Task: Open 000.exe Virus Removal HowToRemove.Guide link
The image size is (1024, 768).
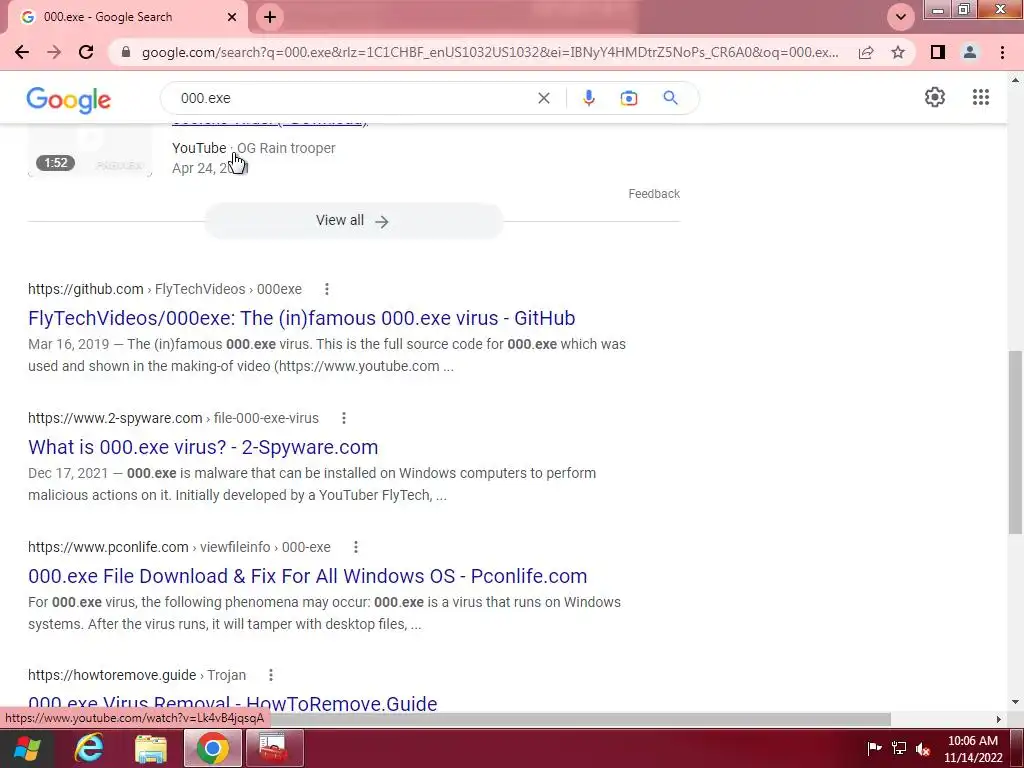Action: (232, 703)
